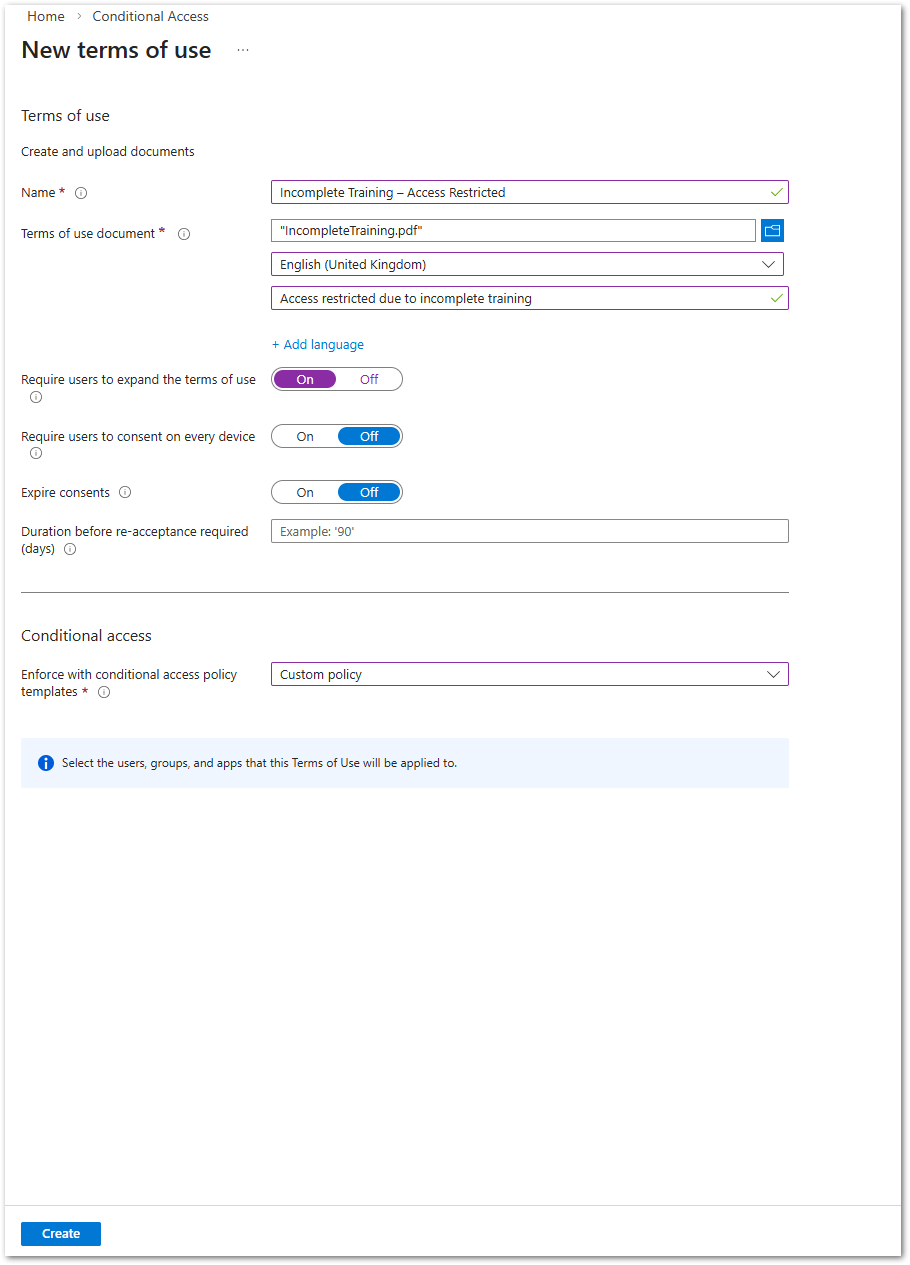910x1265 pixels.
Task: Click the info icon beside Terms of use document
Action: tap(184, 234)
